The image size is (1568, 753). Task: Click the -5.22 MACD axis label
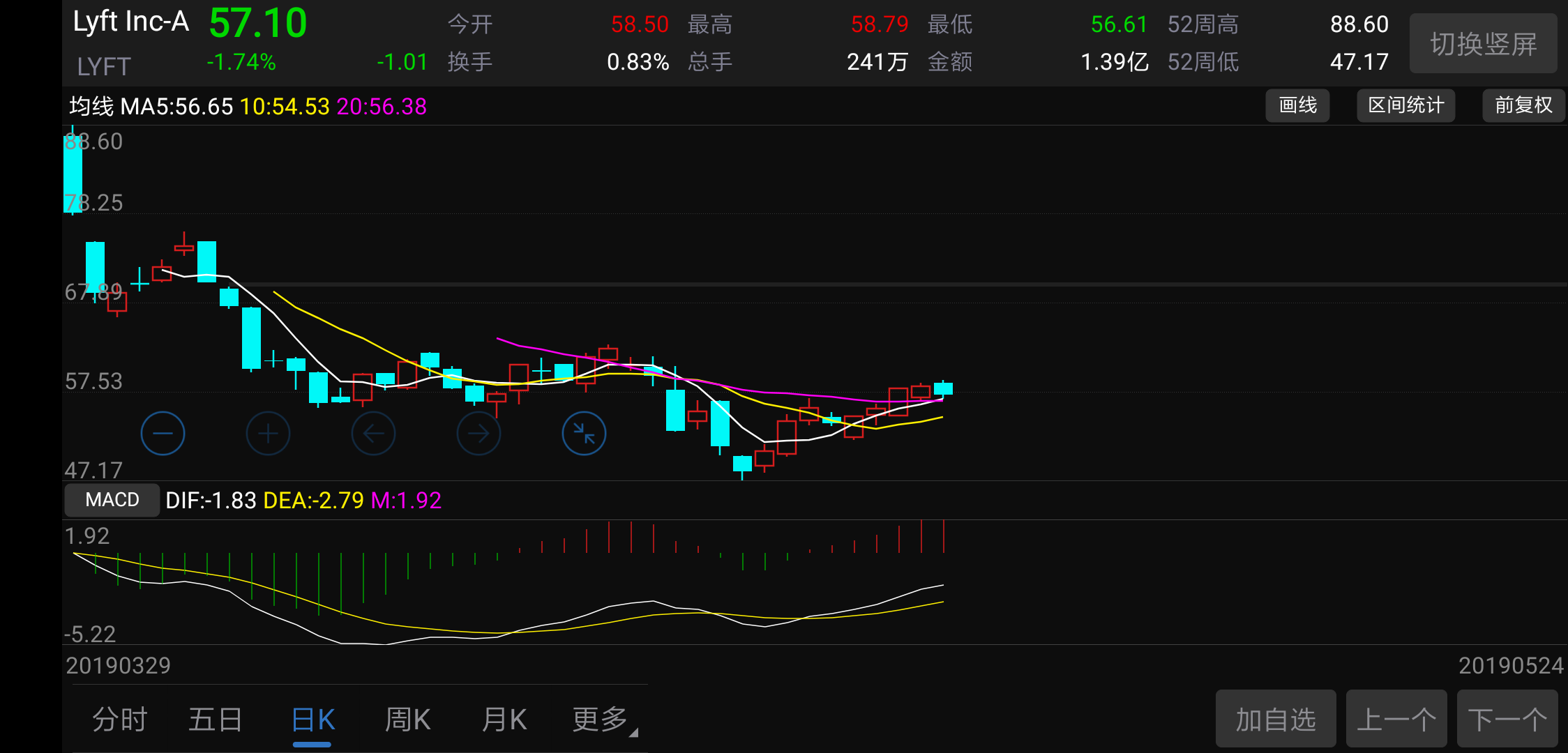pyautogui.click(x=90, y=634)
